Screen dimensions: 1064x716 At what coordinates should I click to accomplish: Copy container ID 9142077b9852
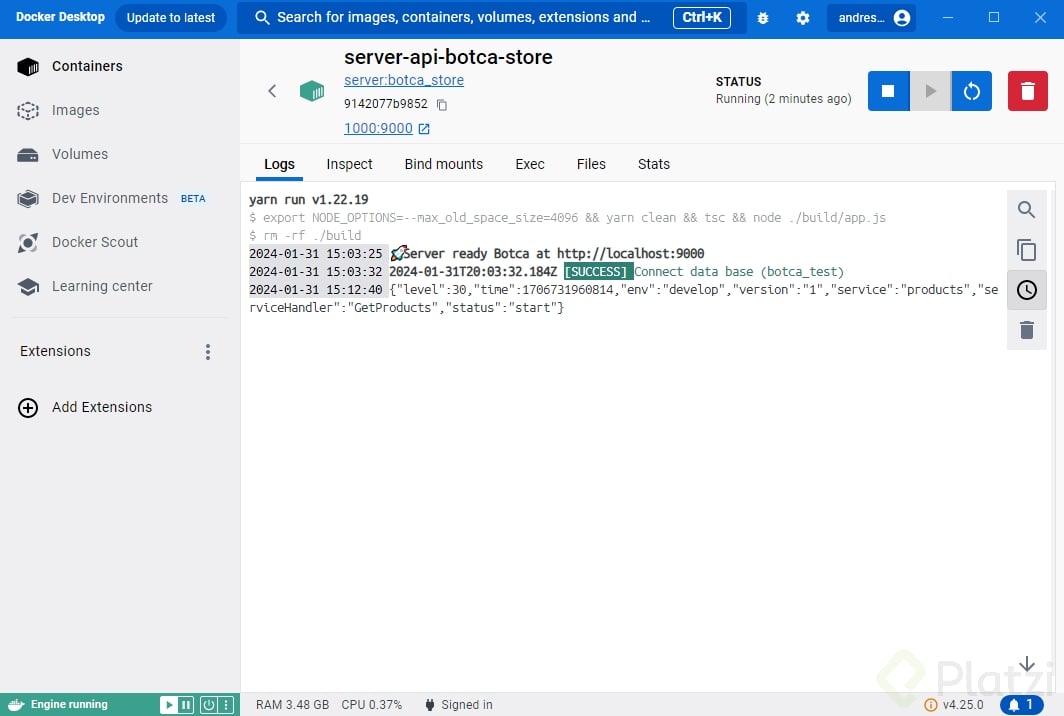[x=442, y=105]
